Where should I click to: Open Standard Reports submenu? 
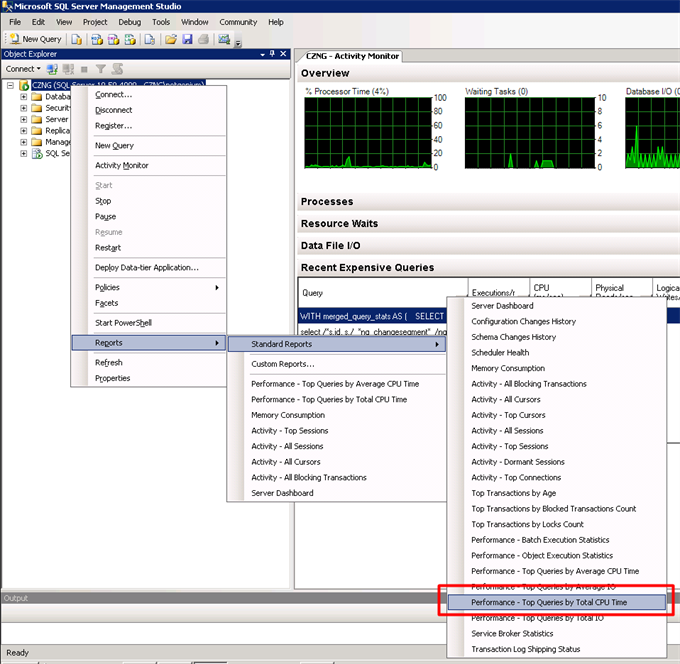pos(337,344)
